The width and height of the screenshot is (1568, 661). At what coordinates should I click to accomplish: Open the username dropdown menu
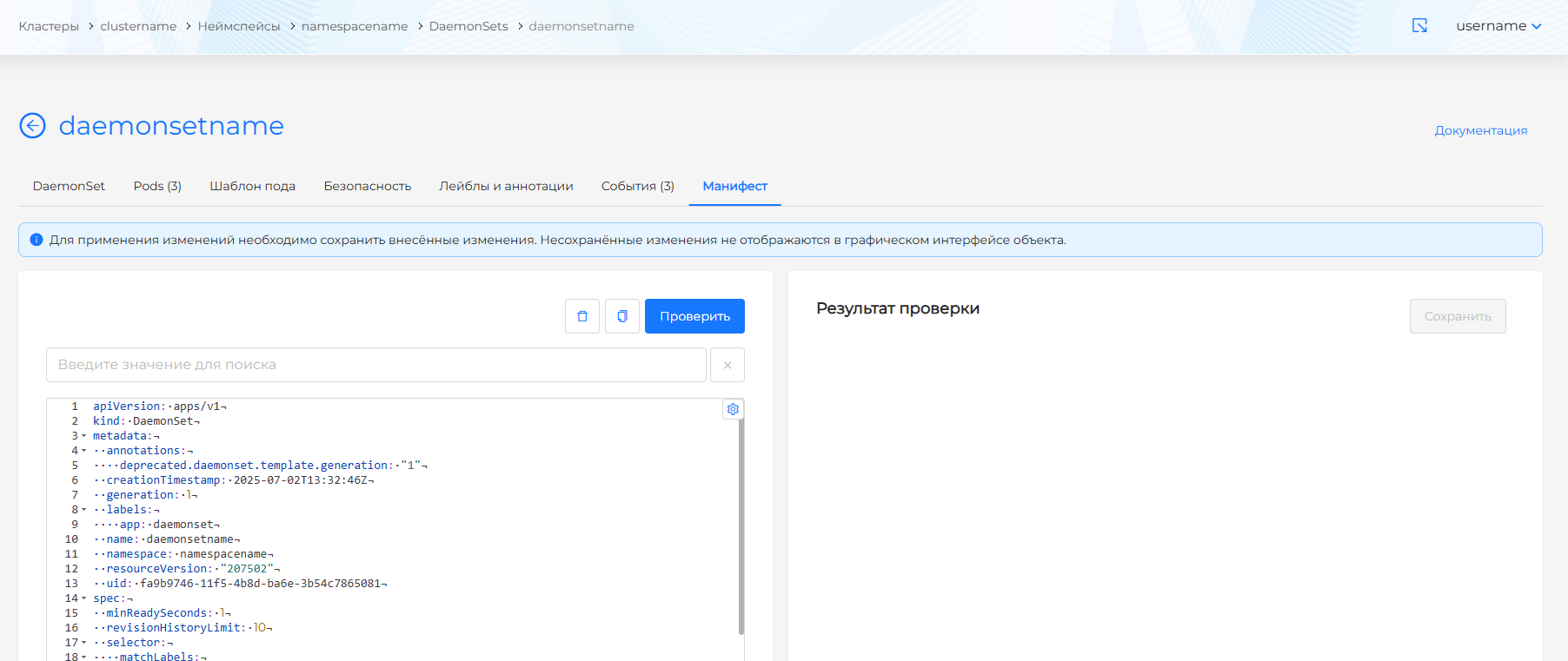(1498, 26)
